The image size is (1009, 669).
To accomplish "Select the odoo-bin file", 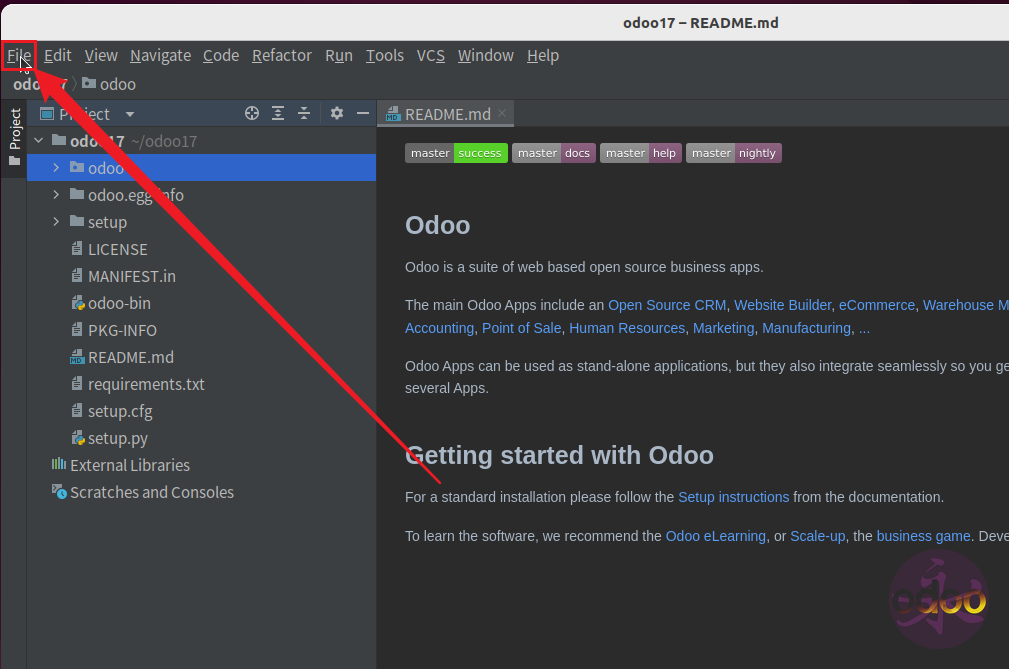I will [201, 303].
